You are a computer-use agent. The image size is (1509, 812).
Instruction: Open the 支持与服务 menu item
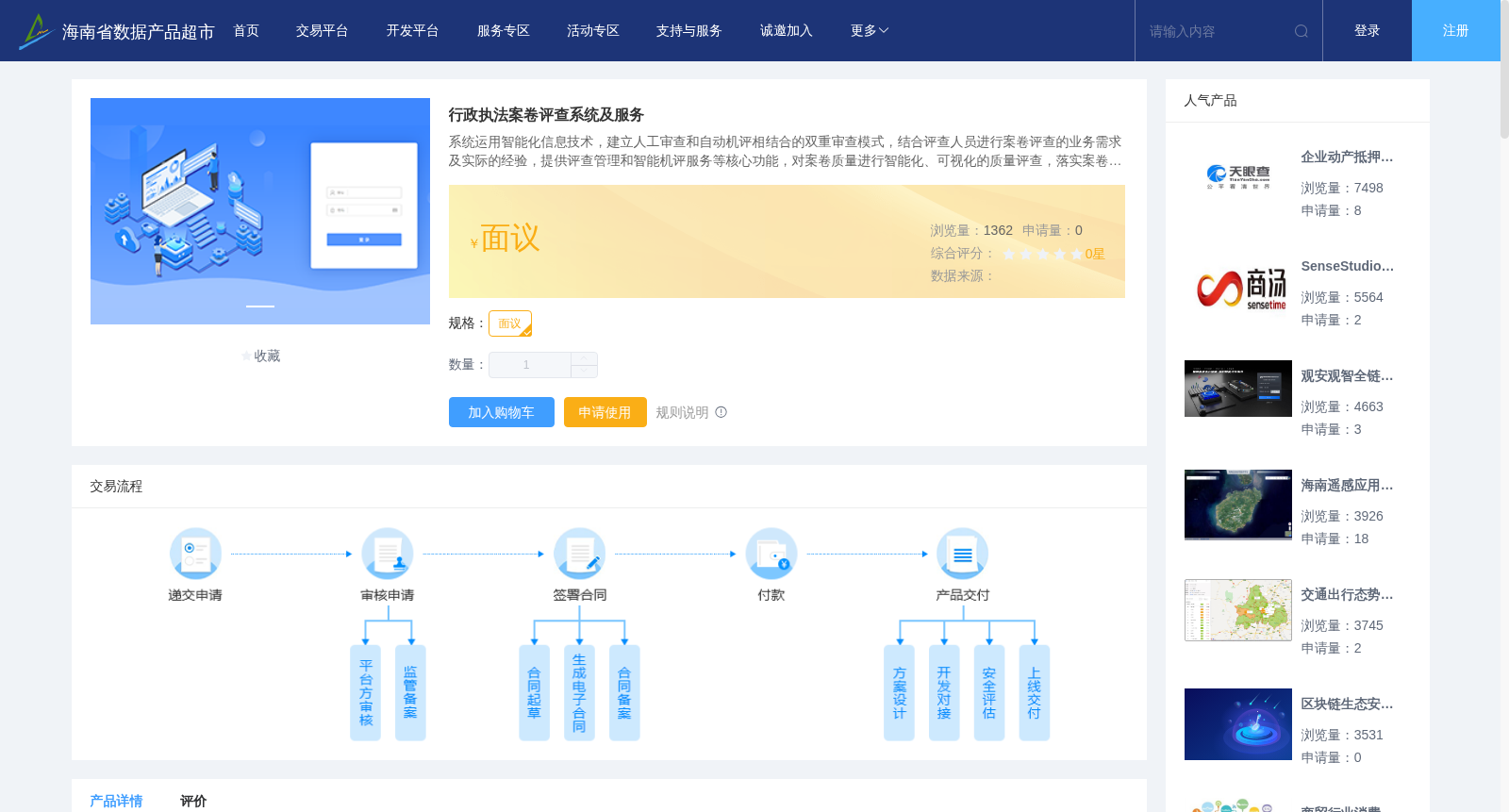click(688, 31)
